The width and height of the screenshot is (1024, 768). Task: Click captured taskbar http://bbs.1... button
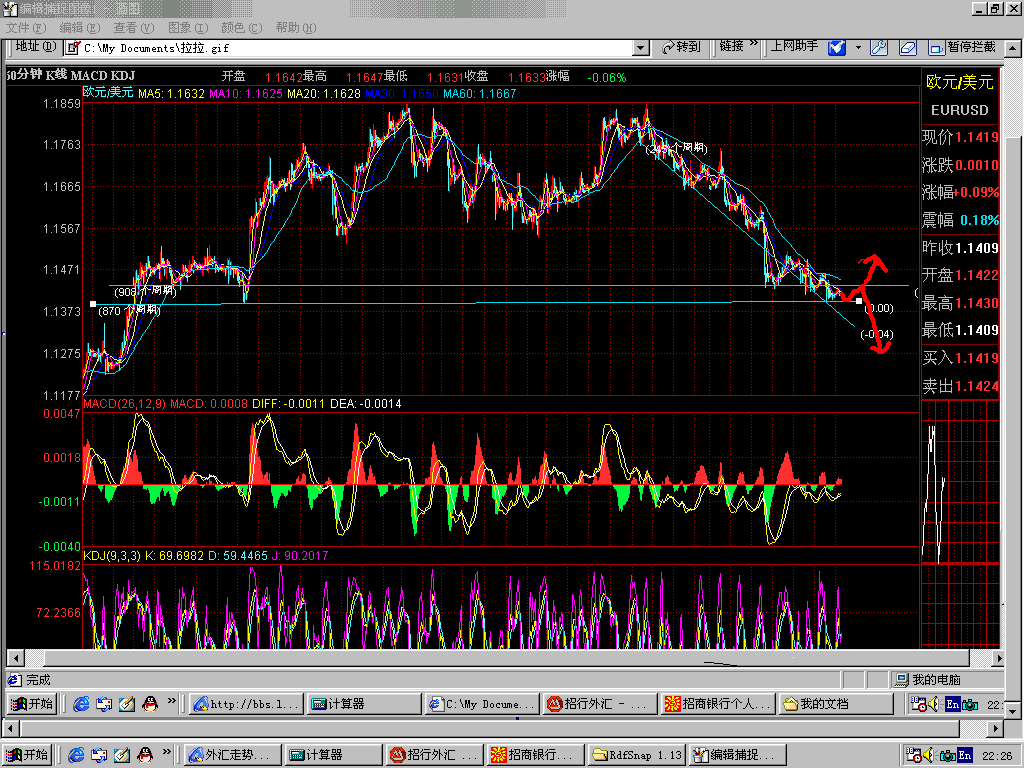247,703
